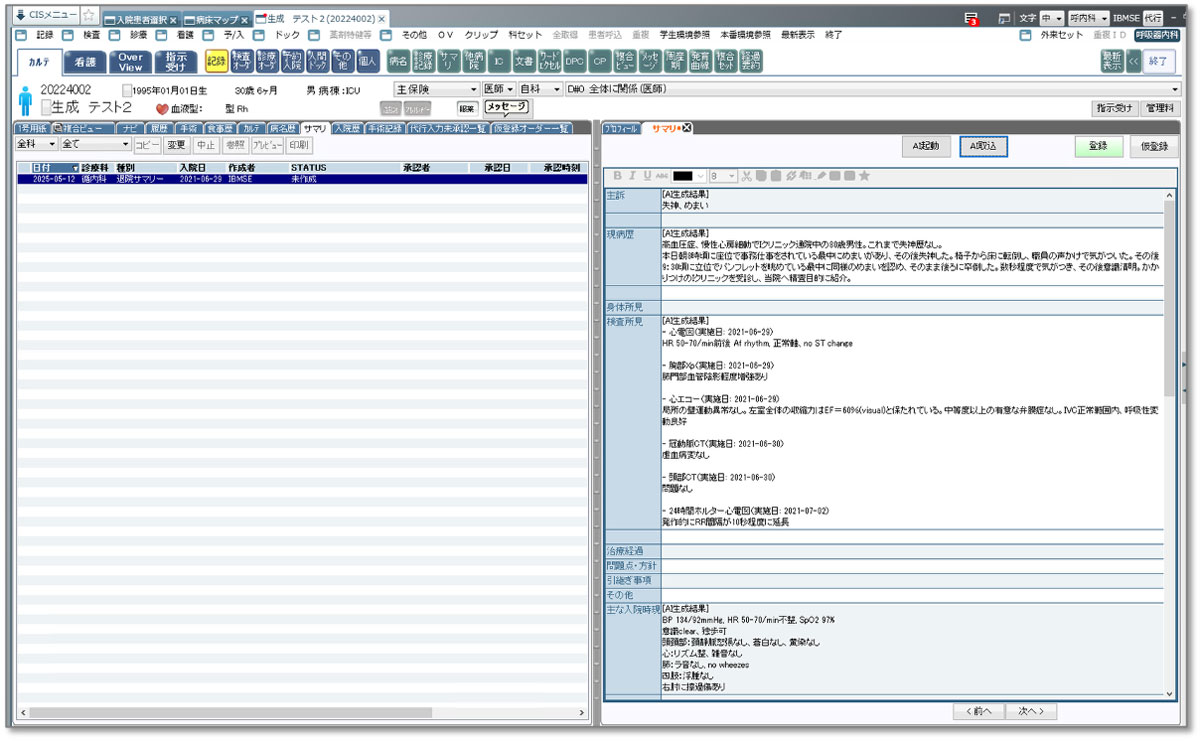Click the star icon in editor toolbar
Screen dimensions: 1200x741
tap(864, 176)
